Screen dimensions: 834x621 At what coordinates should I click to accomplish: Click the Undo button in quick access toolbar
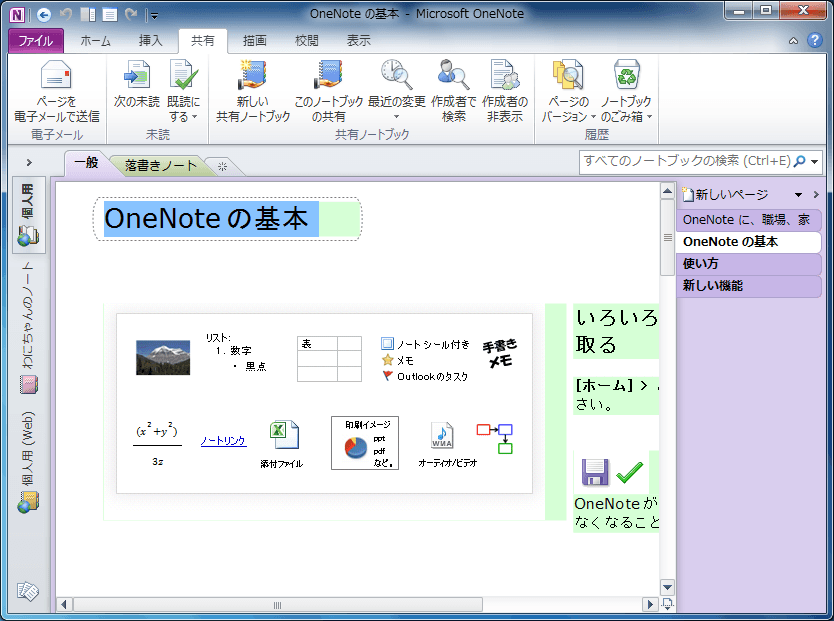[66, 14]
